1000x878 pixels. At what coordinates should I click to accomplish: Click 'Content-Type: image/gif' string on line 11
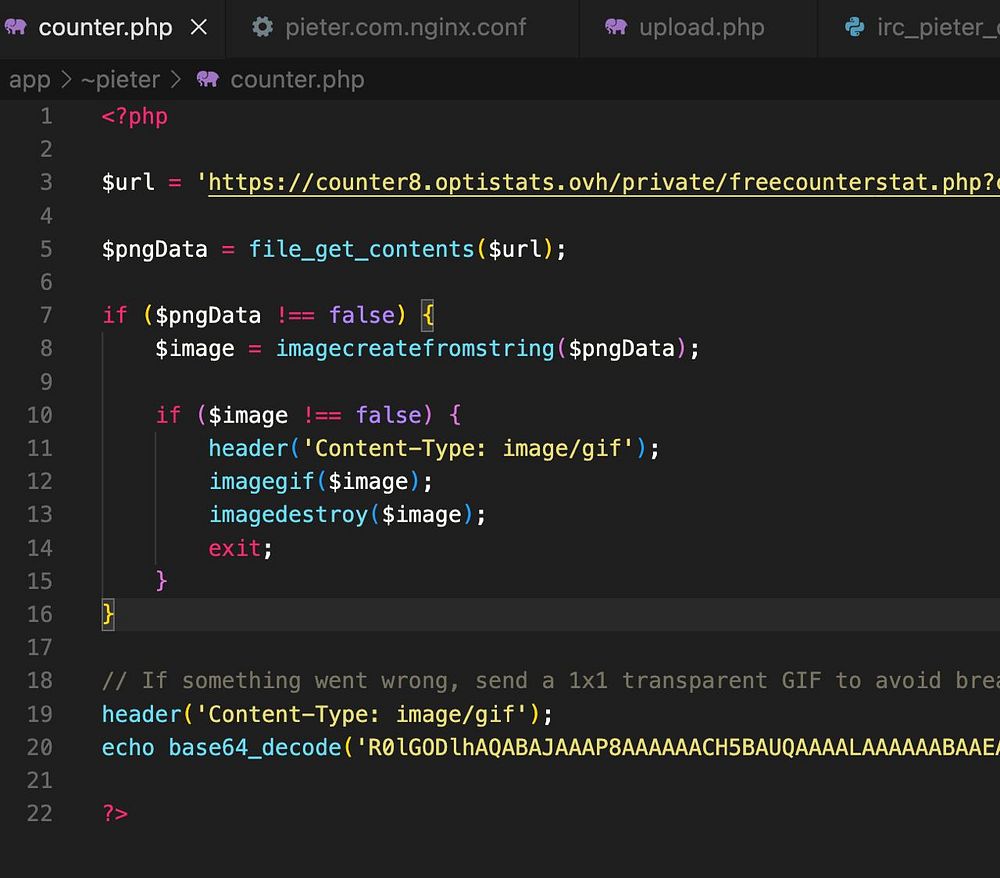coord(468,448)
